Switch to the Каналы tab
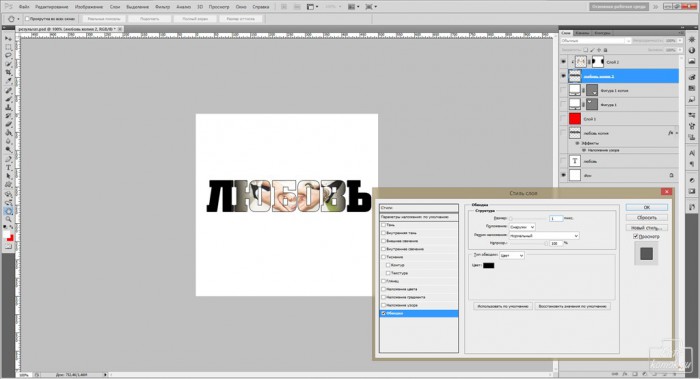Image resolution: width=700 pixels, height=379 pixels. point(582,33)
